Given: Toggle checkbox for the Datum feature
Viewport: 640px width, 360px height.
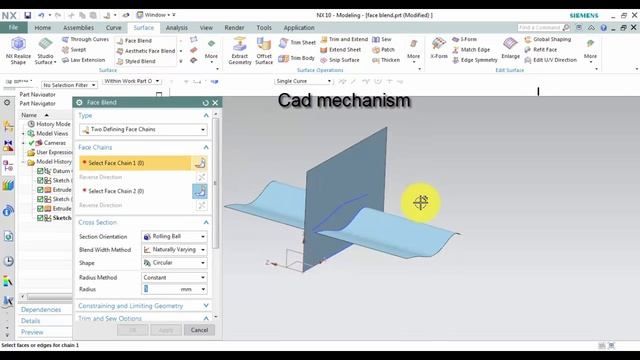Looking at the screenshot, I should point(40,171).
